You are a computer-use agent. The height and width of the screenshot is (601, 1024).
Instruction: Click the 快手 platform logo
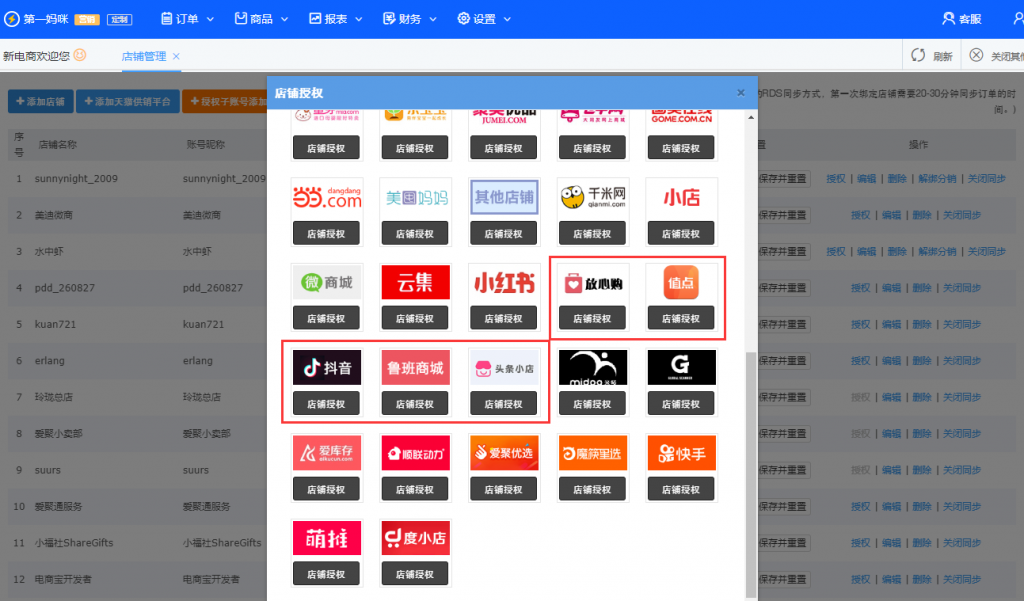point(682,453)
